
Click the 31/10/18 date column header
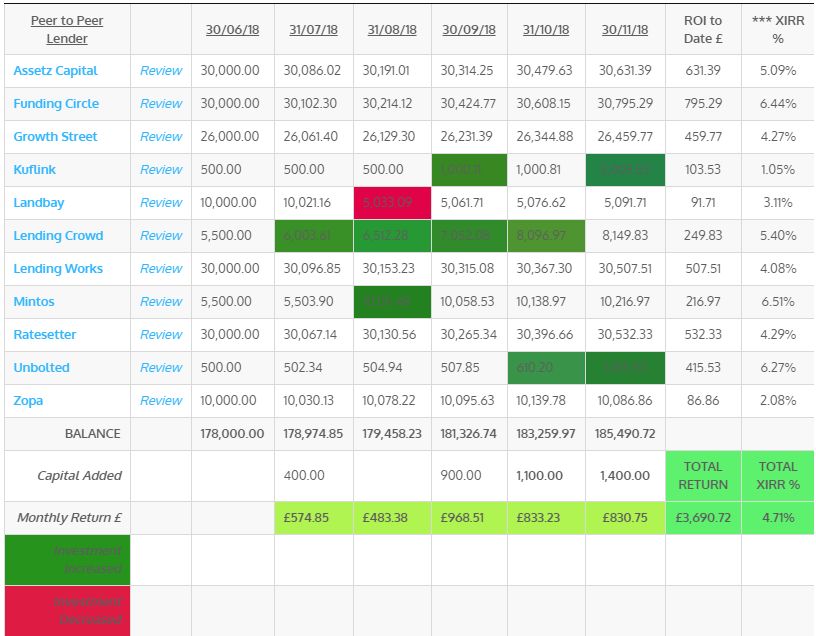[x=546, y=30]
